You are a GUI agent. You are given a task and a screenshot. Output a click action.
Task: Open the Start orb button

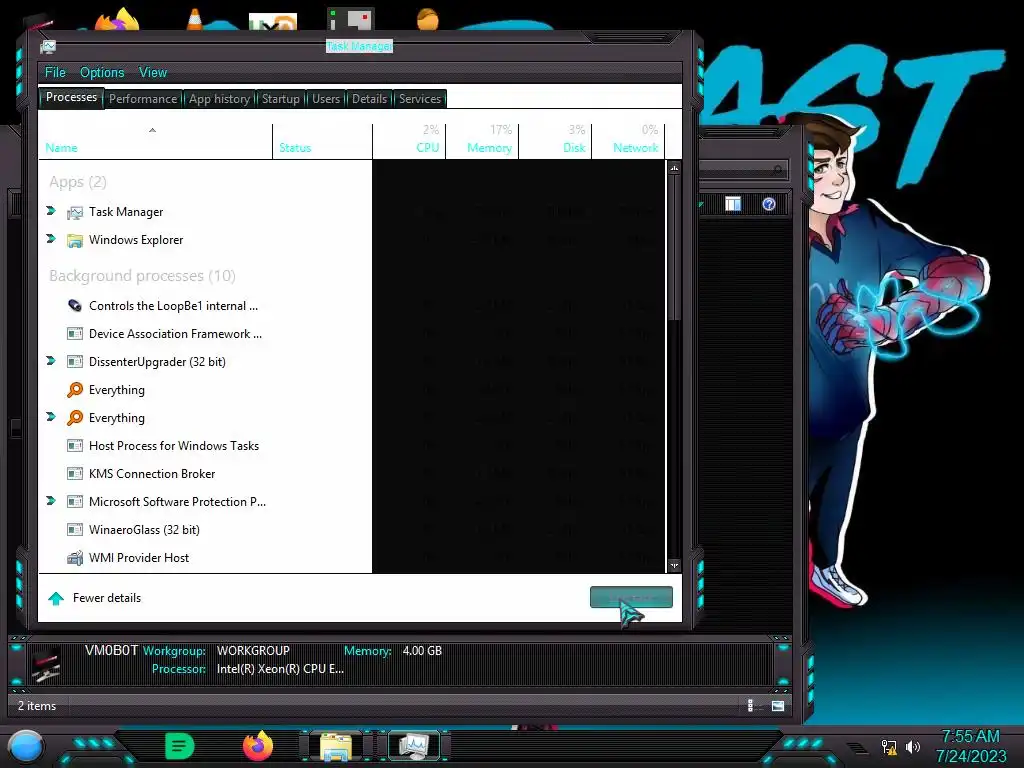26,746
